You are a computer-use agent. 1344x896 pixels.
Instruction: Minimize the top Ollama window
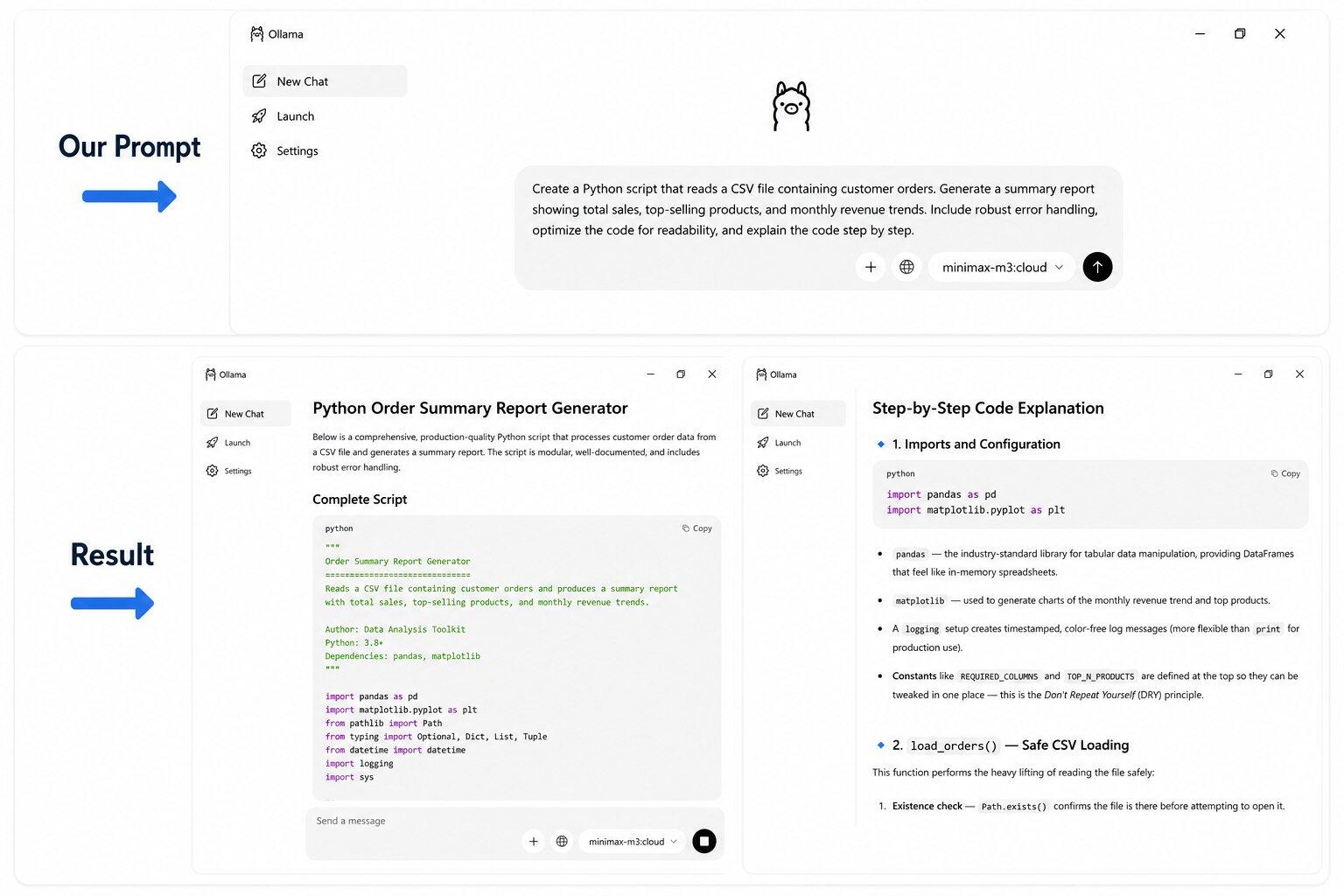tap(1200, 34)
